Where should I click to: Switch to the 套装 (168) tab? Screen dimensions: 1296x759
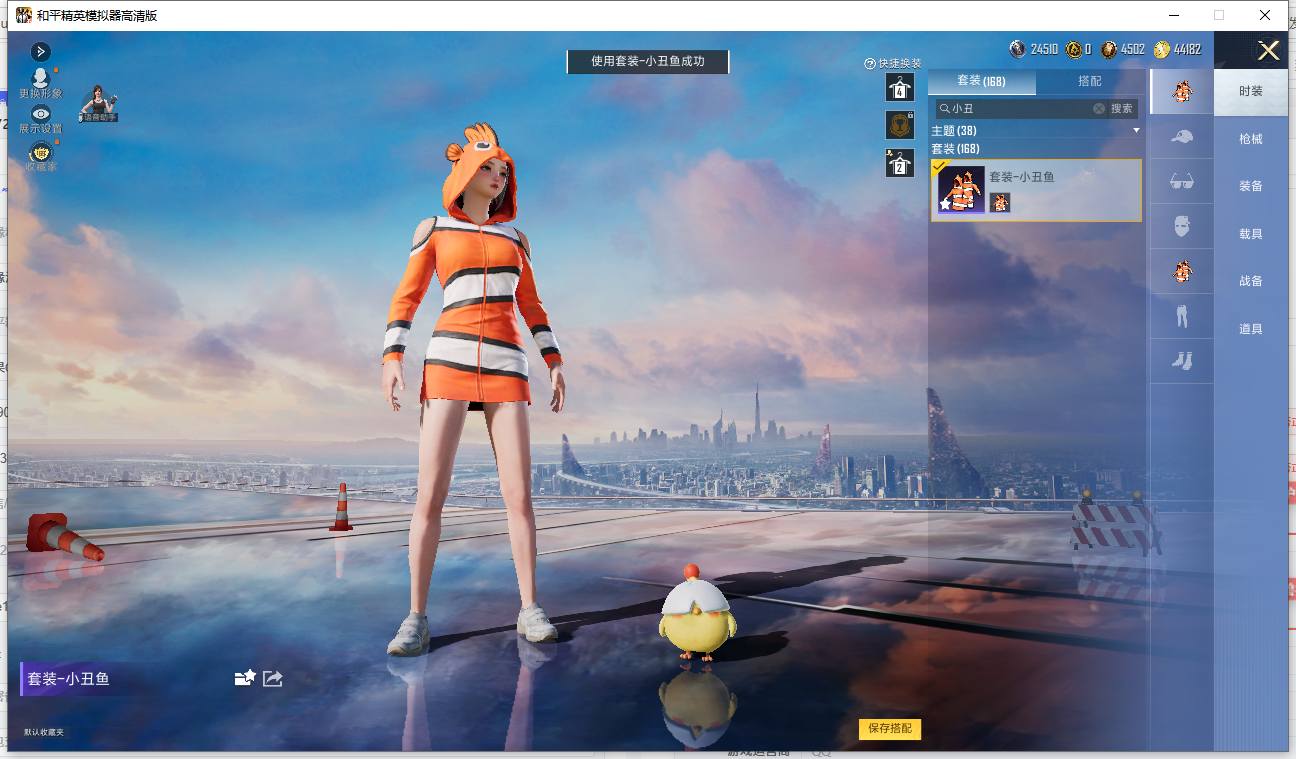[x=981, y=81]
